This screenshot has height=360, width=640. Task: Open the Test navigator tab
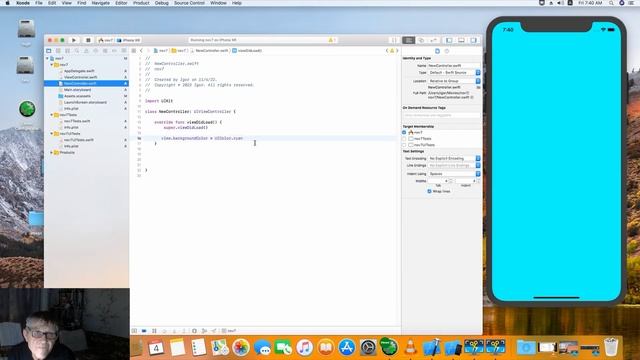[96, 51]
